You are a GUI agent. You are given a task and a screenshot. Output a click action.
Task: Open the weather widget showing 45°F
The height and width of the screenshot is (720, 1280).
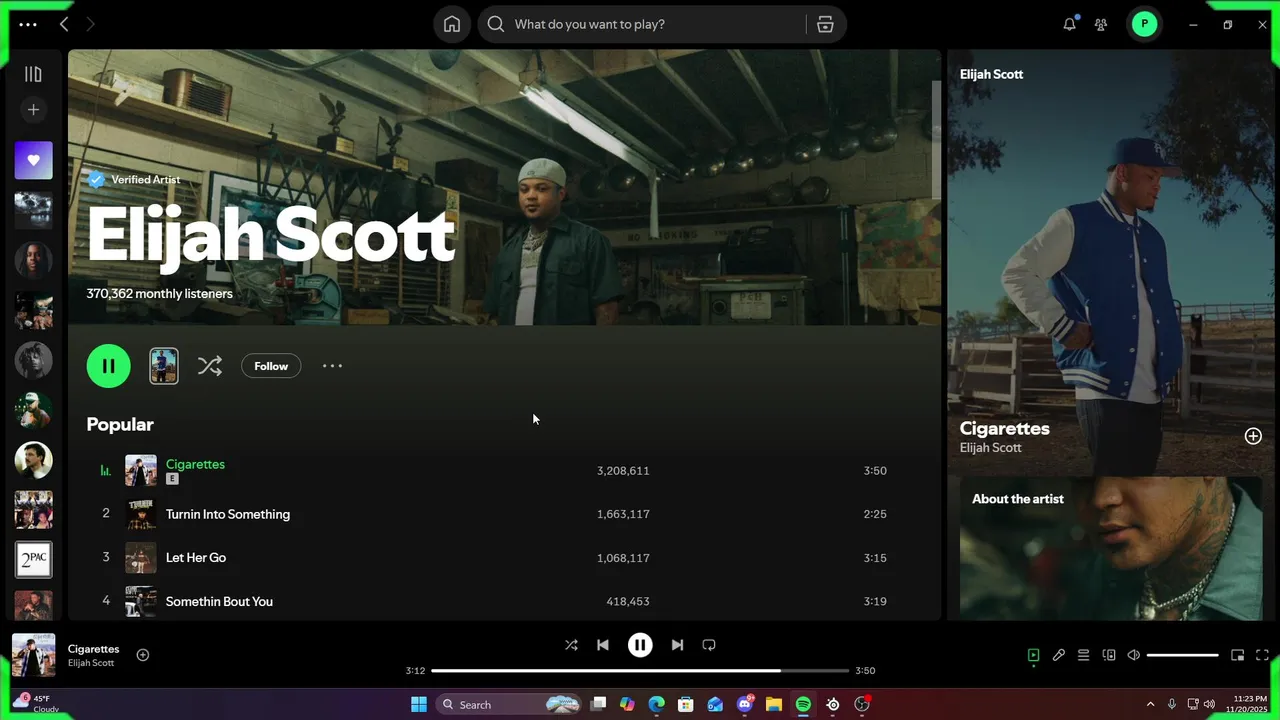36,704
